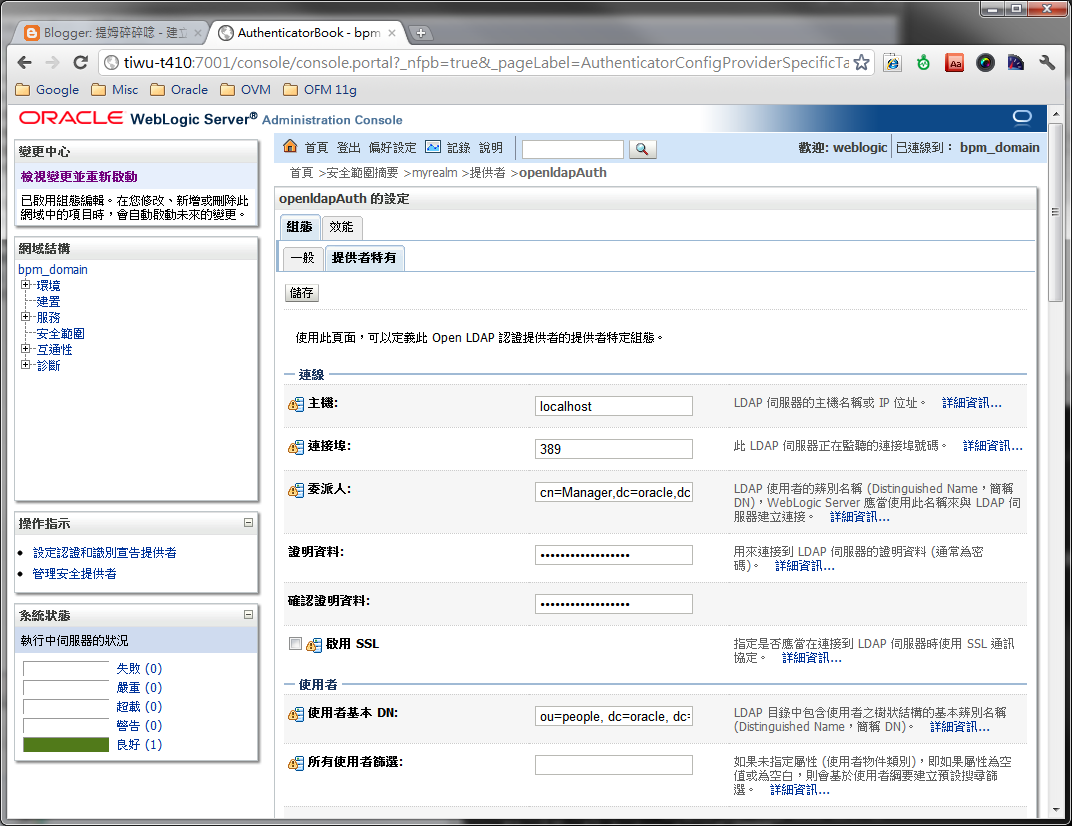Image resolution: width=1072 pixels, height=826 pixels.
Task: Open a new browser tab
Action: [420, 33]
